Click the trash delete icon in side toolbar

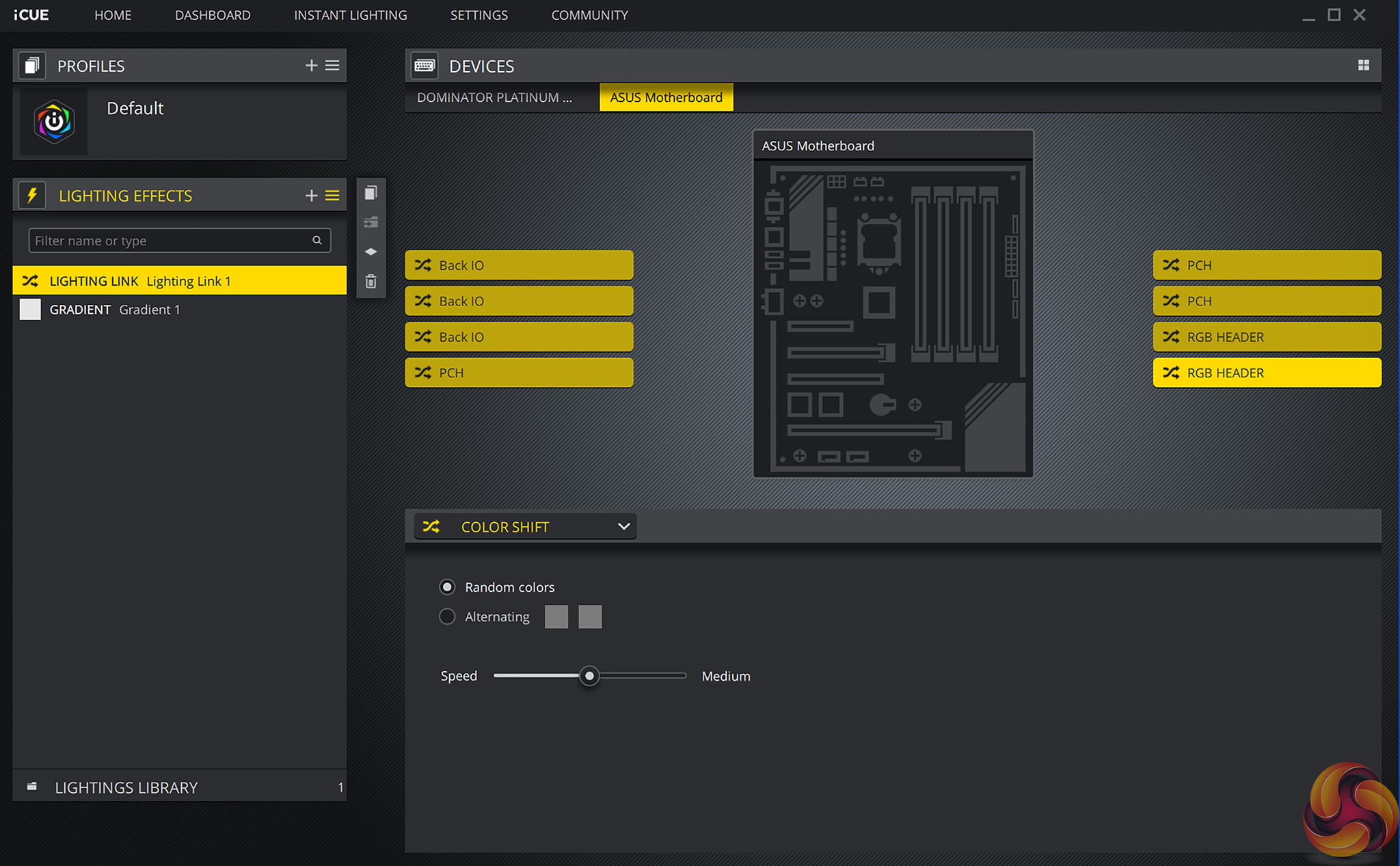pyautogui.click(x=371, y=282)
